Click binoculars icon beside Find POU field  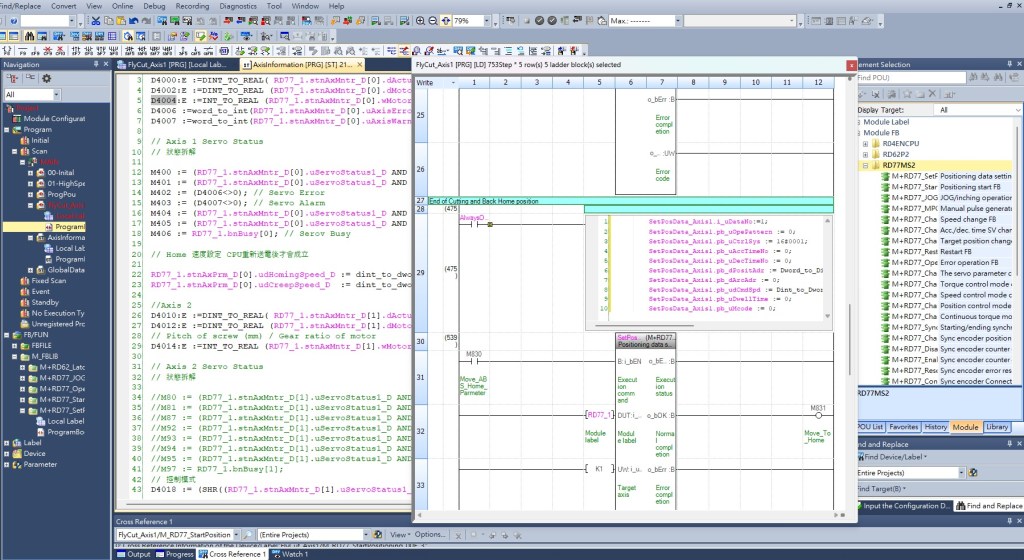pos(973,77)
